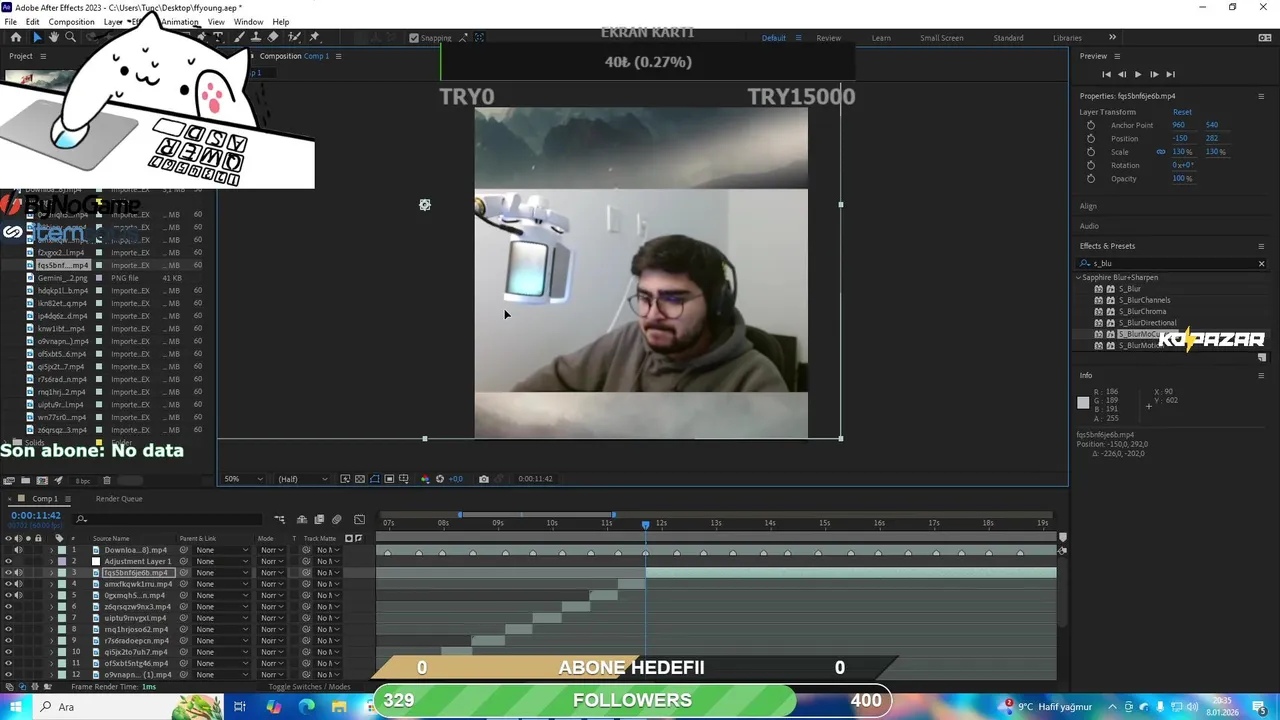Jump to last frame in Preview
Screen dimensions: 1280x720
pyautogui.click(x=1170, y=74)
